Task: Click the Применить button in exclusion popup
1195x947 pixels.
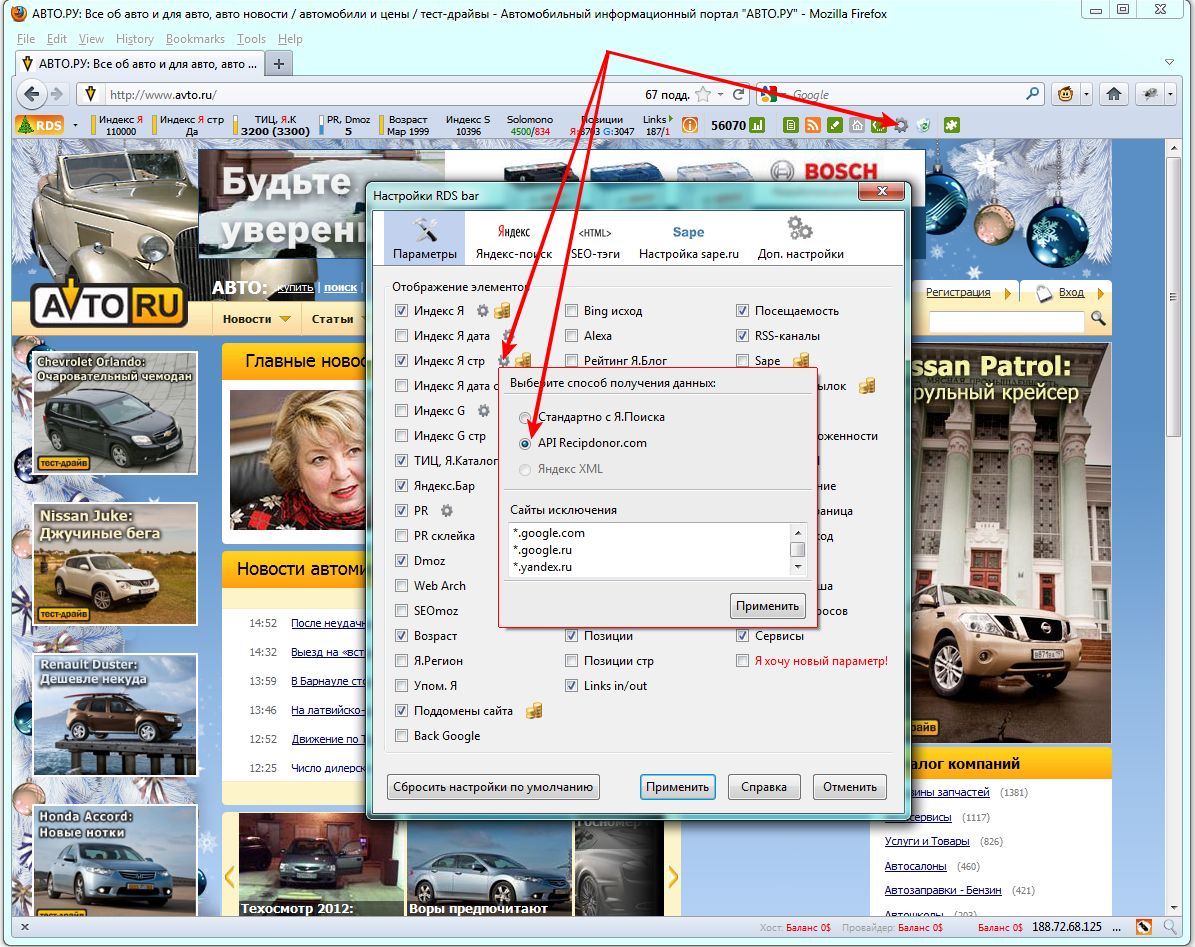Action: (768, 606)
